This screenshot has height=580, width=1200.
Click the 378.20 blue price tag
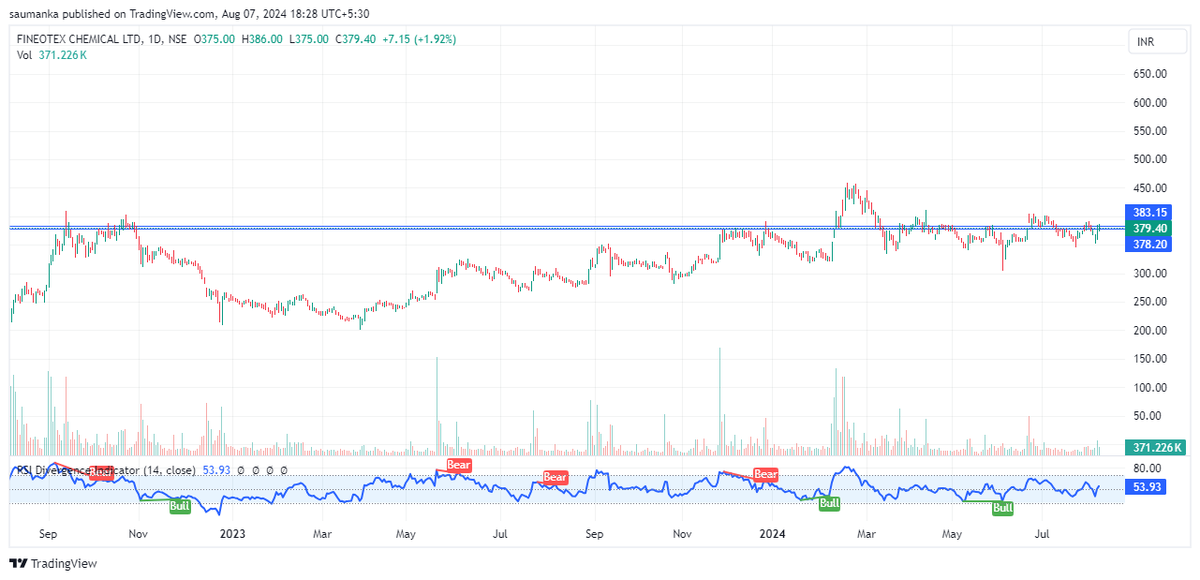click(1148, 243)
